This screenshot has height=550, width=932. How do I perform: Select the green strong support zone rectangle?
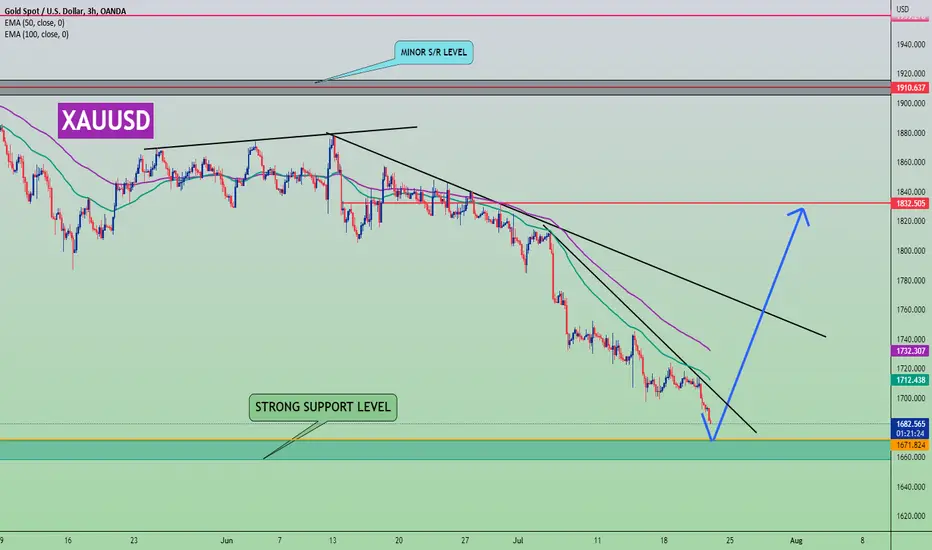[445, 450]
